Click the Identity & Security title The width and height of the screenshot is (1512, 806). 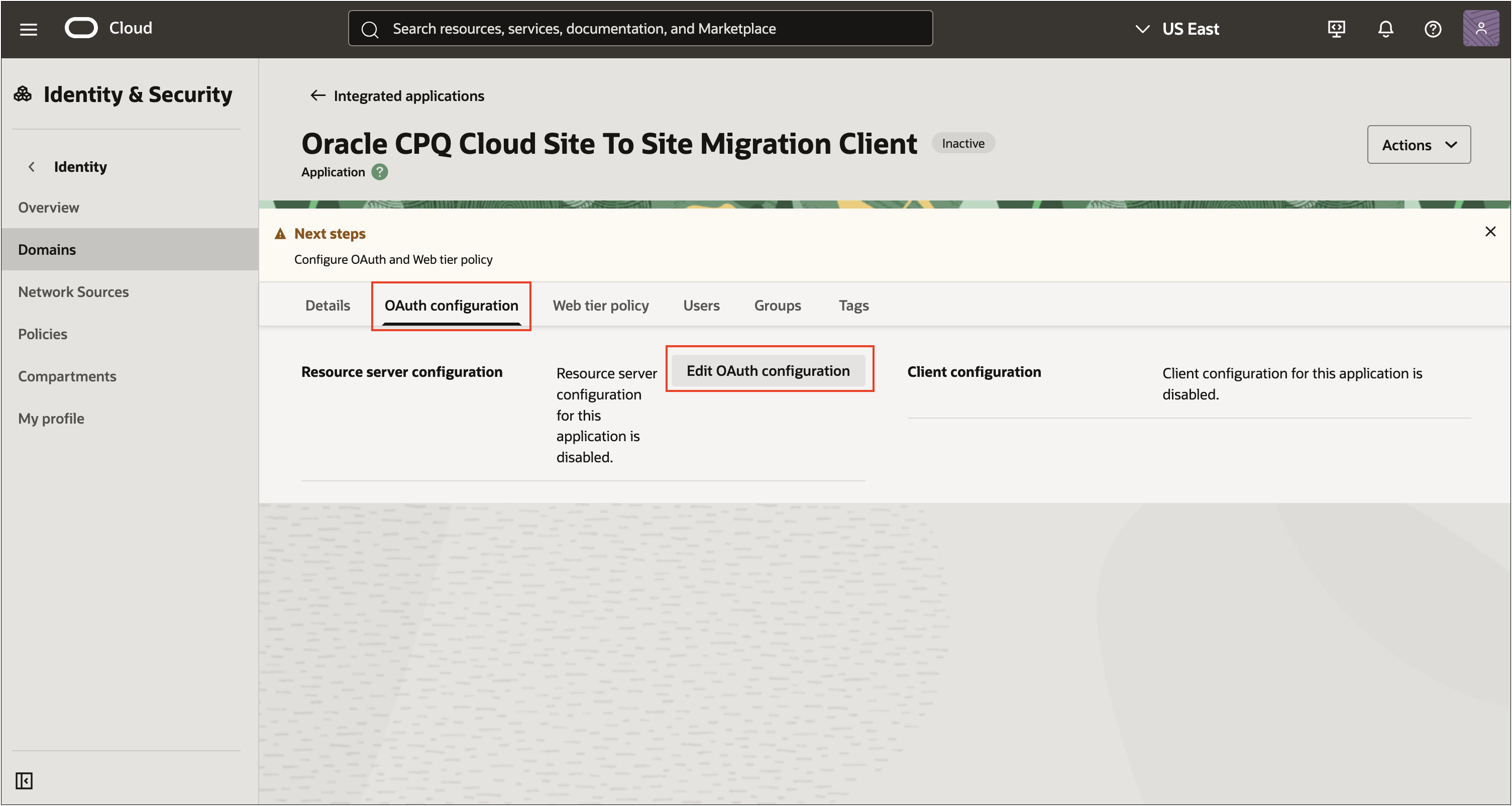point(137,94)
